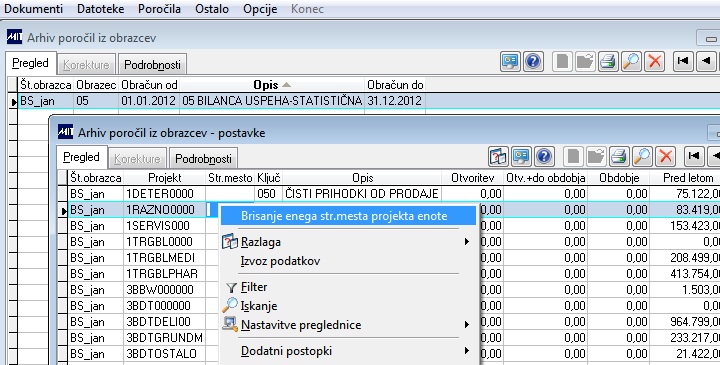Click ČISTI PRIHODKI OD PRODAJE description cell
720x365 pixels.
pos(362,193)
